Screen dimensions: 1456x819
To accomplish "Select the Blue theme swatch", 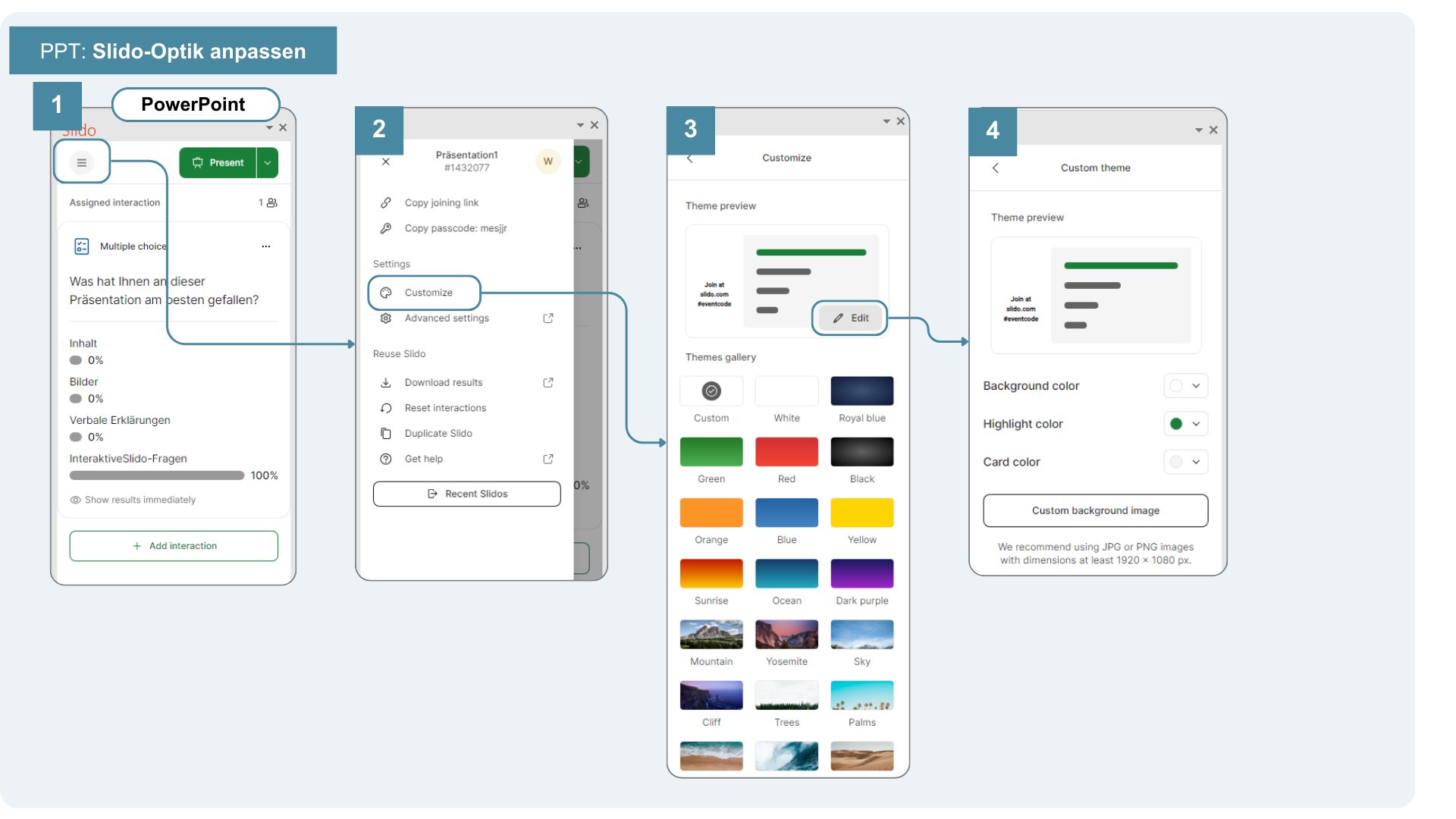I will [x=787, y=513].
